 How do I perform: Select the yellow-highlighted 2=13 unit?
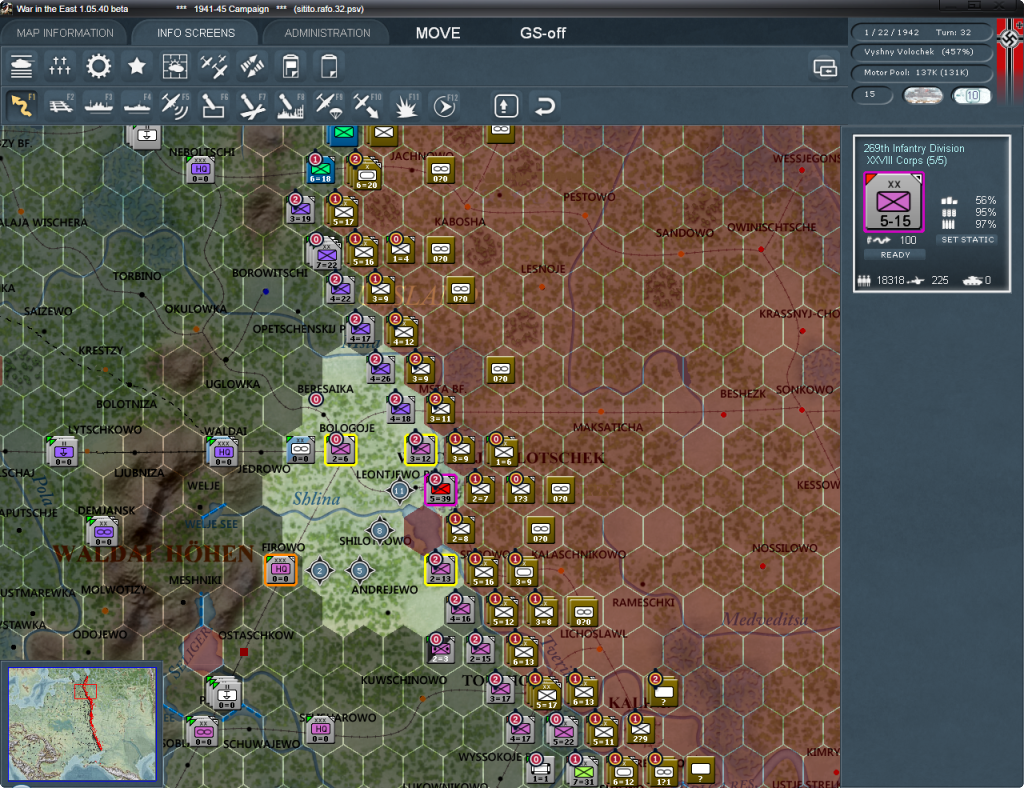point(440,569)
